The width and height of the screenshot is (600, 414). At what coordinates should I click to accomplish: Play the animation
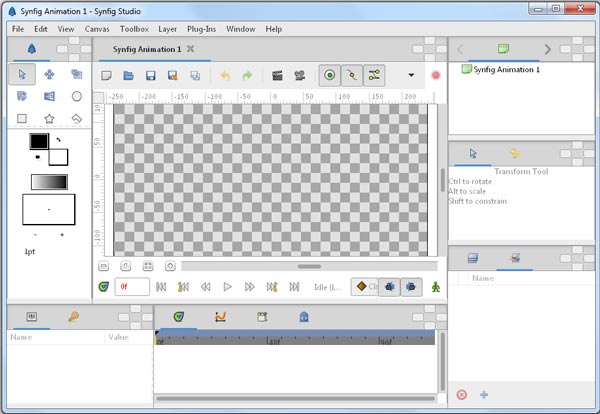coord(227,287)
